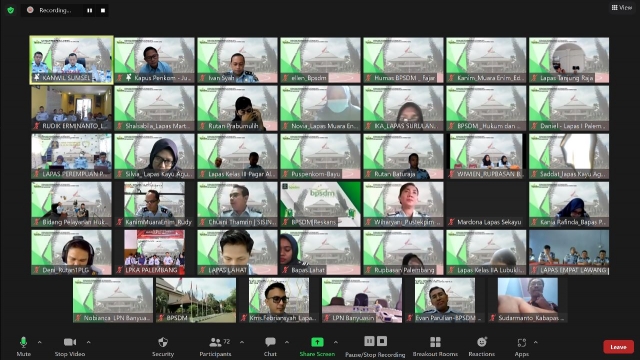Open the Reactions smiley icon
640x360 pixels.
click(x=482, y=342)
